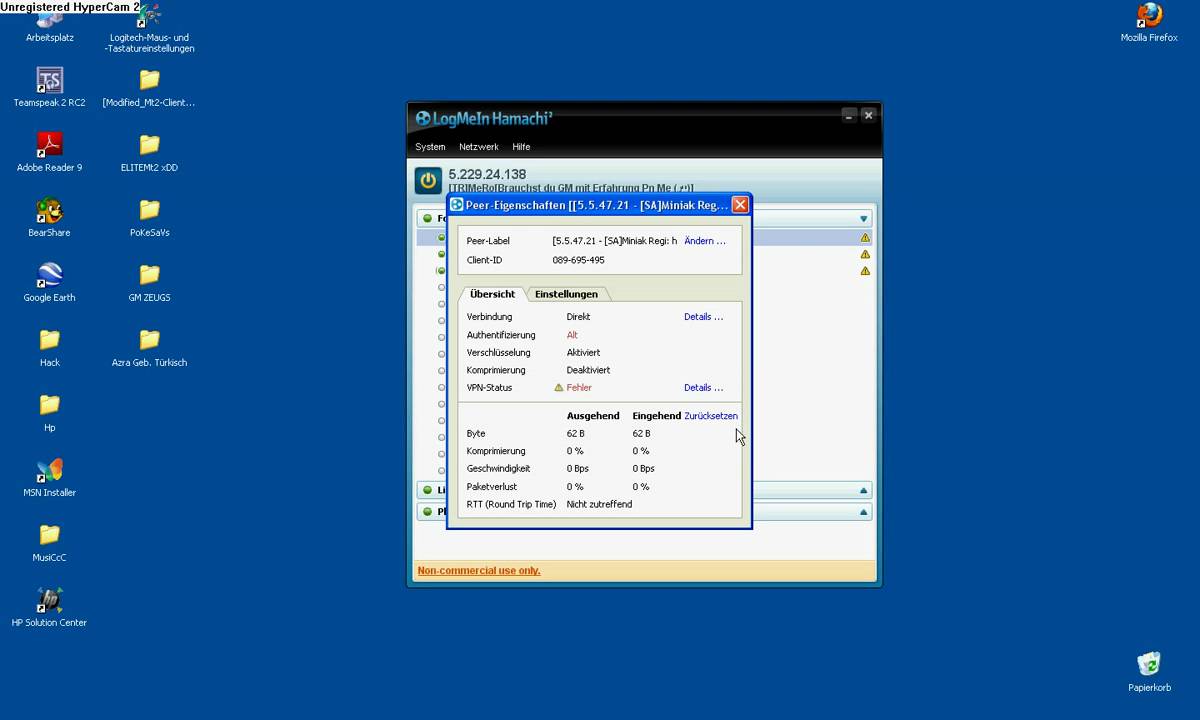Minimize the LogMeIn Hamachi window
Image resolution: width=1200 pixels, height=720 pixels.
click(x=849, y=116)
